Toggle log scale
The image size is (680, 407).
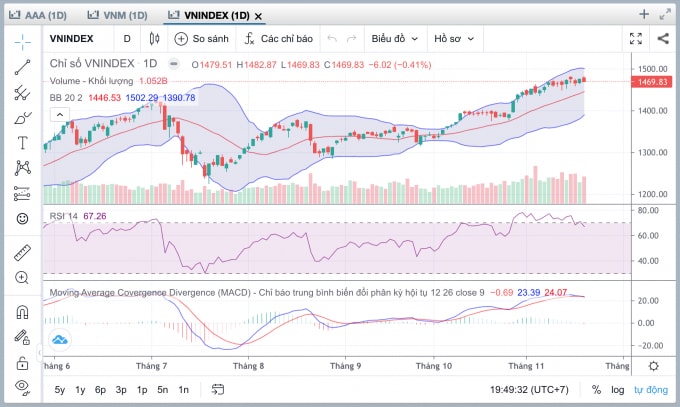pos(618,390)
